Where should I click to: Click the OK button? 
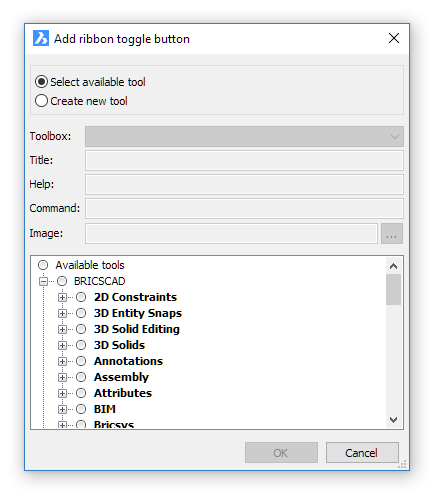[281, 453]
